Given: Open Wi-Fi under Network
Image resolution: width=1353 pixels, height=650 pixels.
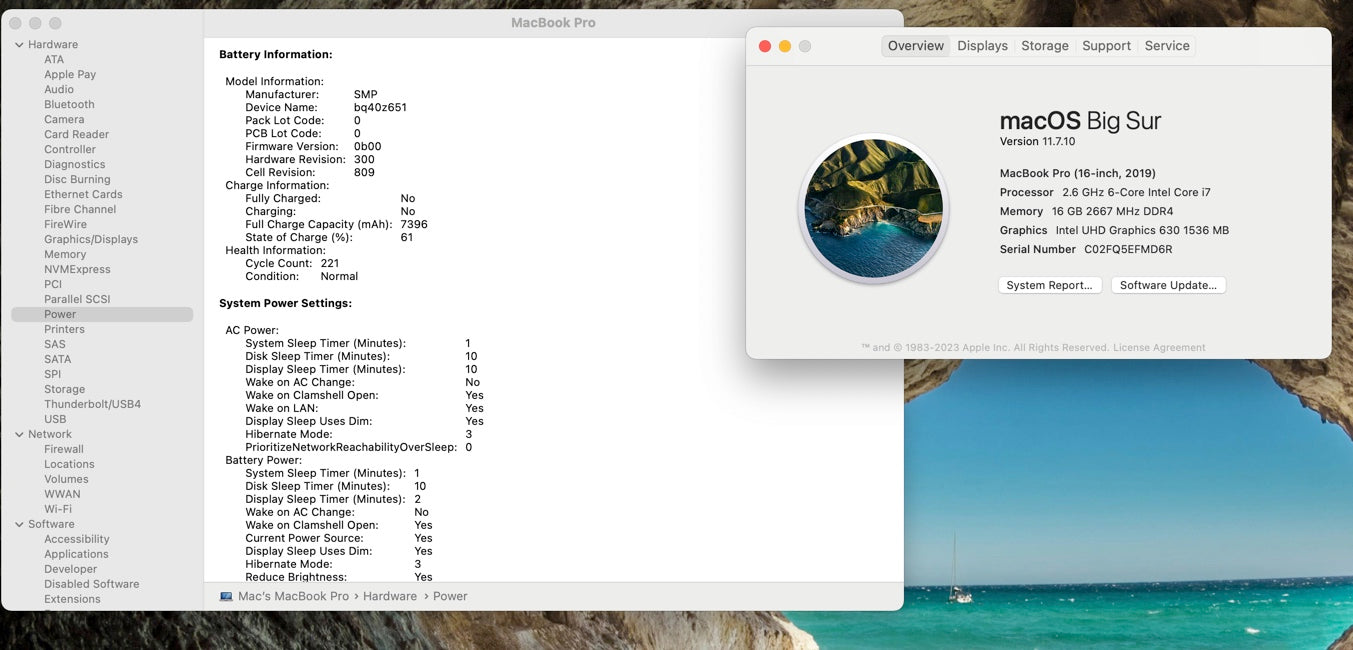Looking at the screenshot, I should click(x=58, y=509).
